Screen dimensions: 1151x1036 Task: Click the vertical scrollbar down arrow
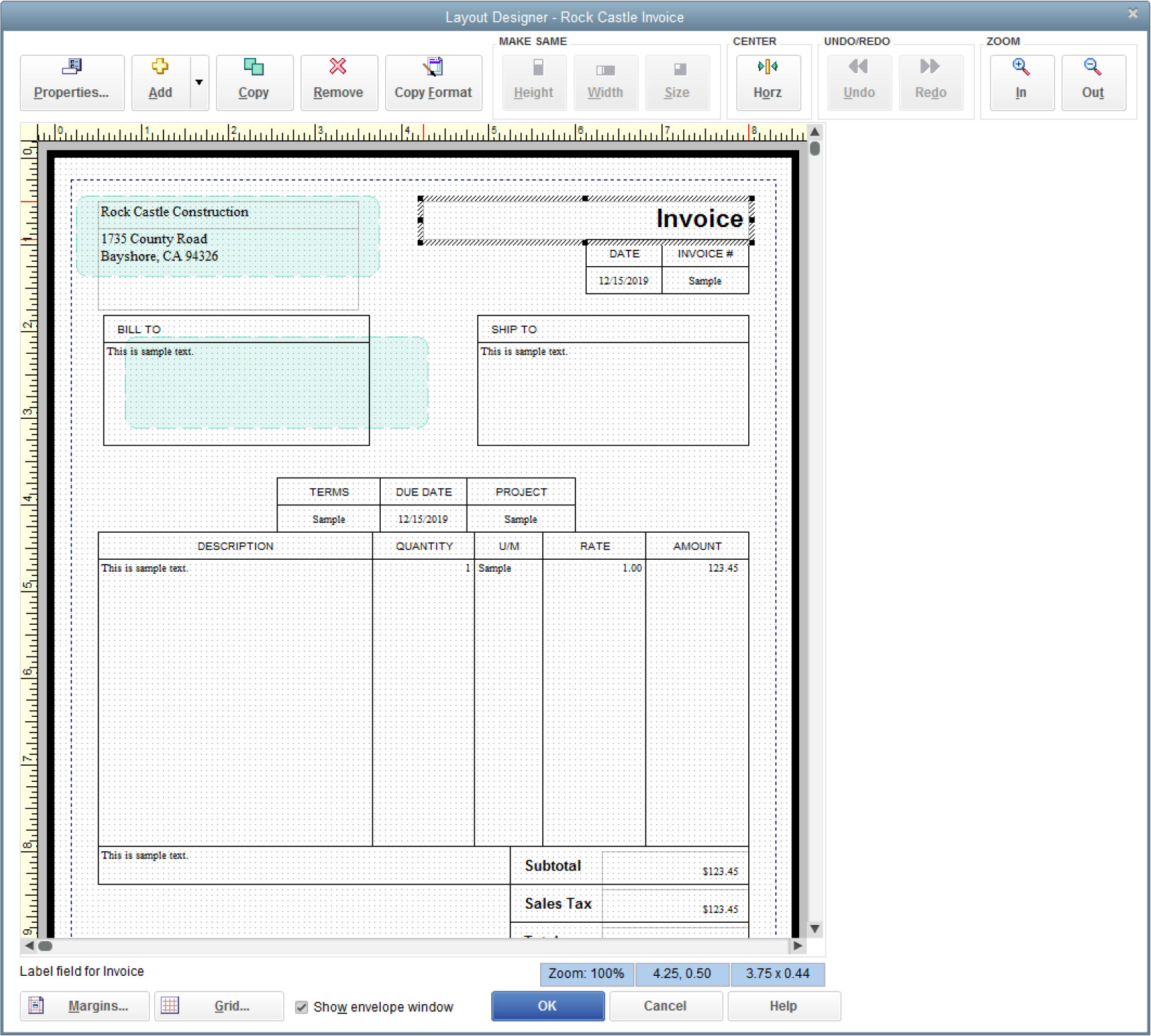point(815,928)
